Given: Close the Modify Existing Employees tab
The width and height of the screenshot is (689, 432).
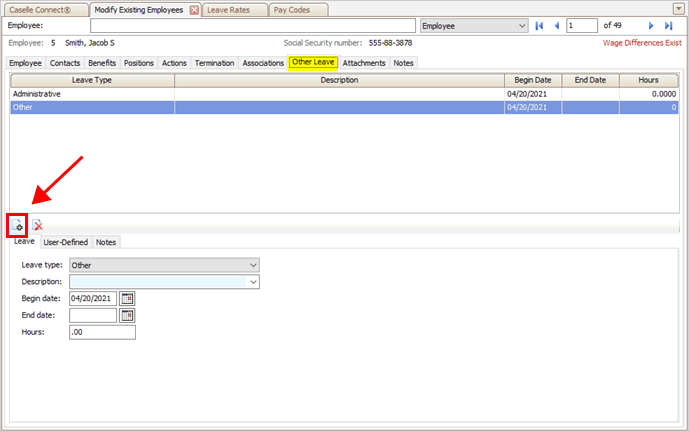Looking at the screenshot, I should (194, 9).
